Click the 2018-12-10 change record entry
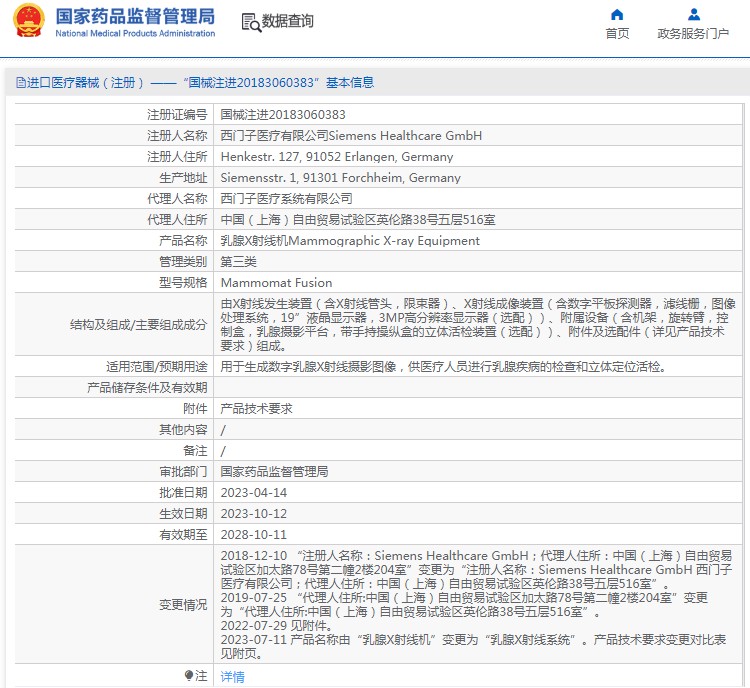The image size is (750, 688). click(x=476, y=570)
